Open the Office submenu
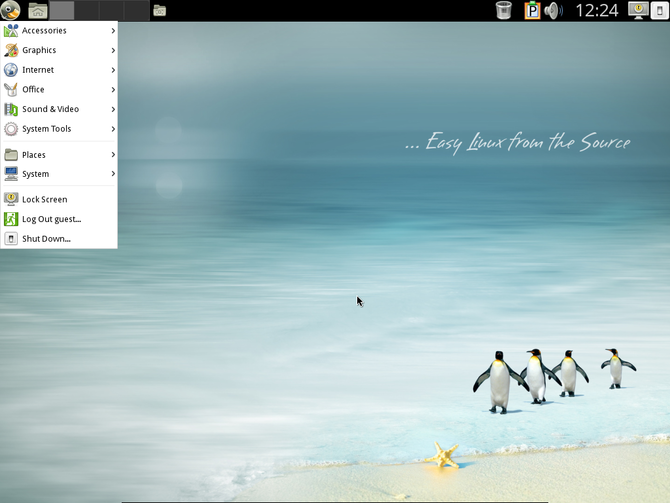Screen dimensions: 670x503 tap(59, 90)
